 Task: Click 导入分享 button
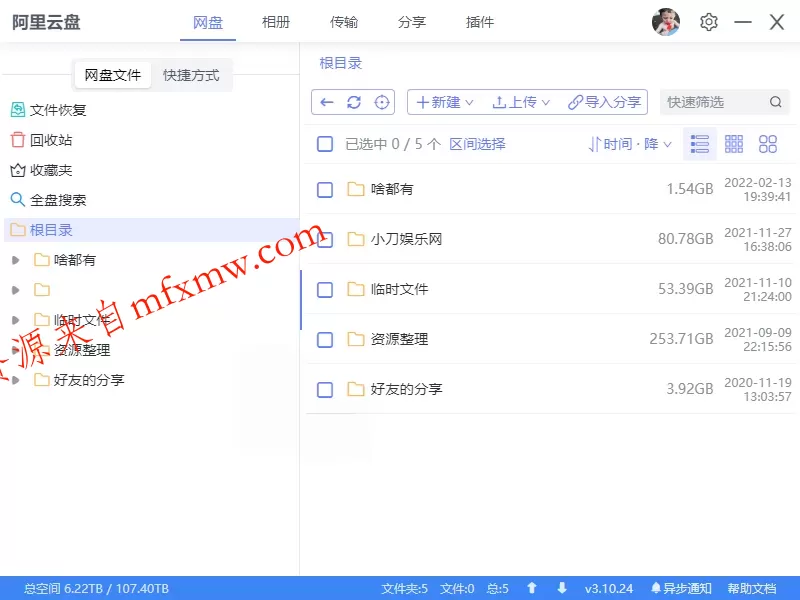(x=604, y=103)
